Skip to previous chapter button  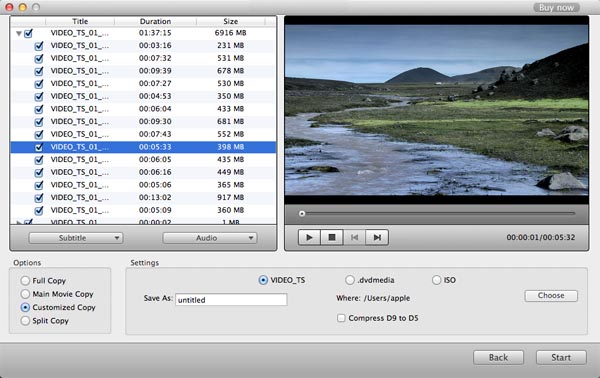coord(354,238)
